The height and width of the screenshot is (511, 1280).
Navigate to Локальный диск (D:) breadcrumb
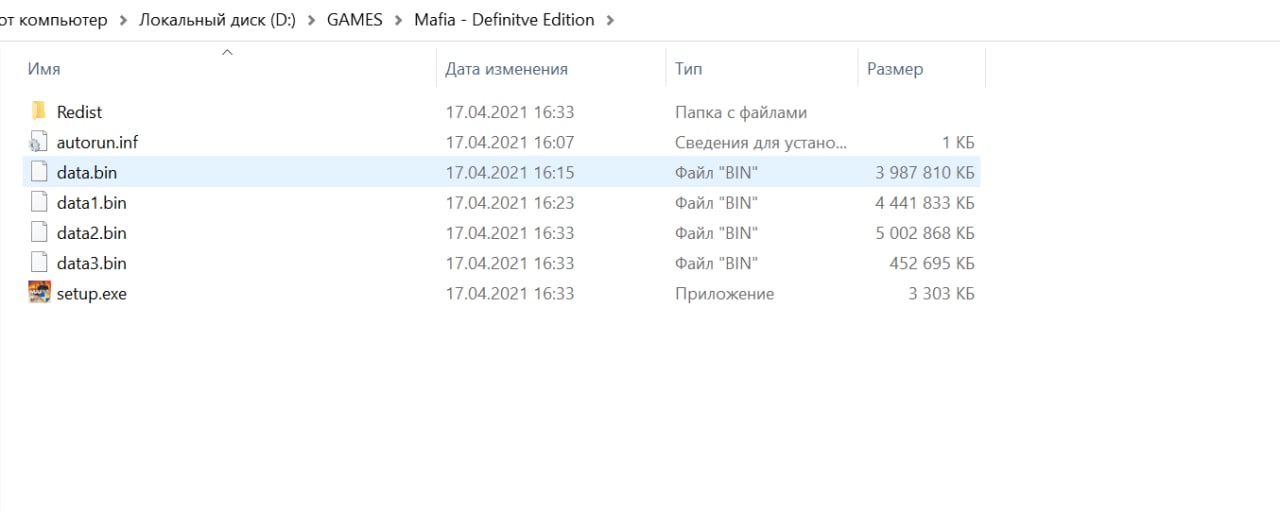[217, 20]
